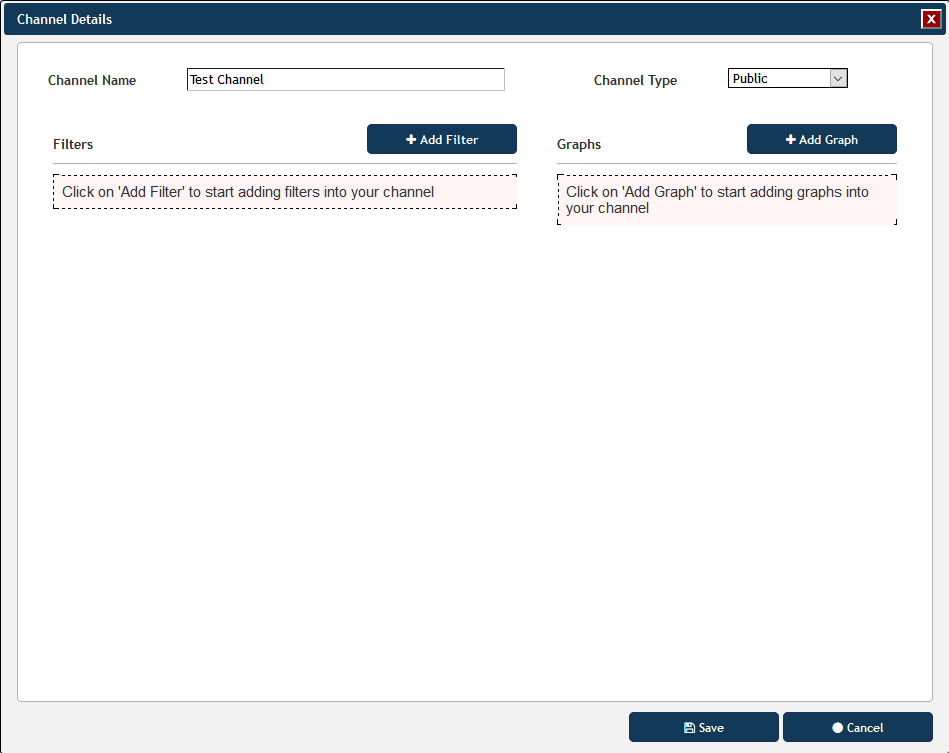This screenshot has height=753, width=949.
Task: Select the Graphs section heading
Action: [x=579, y=144]
